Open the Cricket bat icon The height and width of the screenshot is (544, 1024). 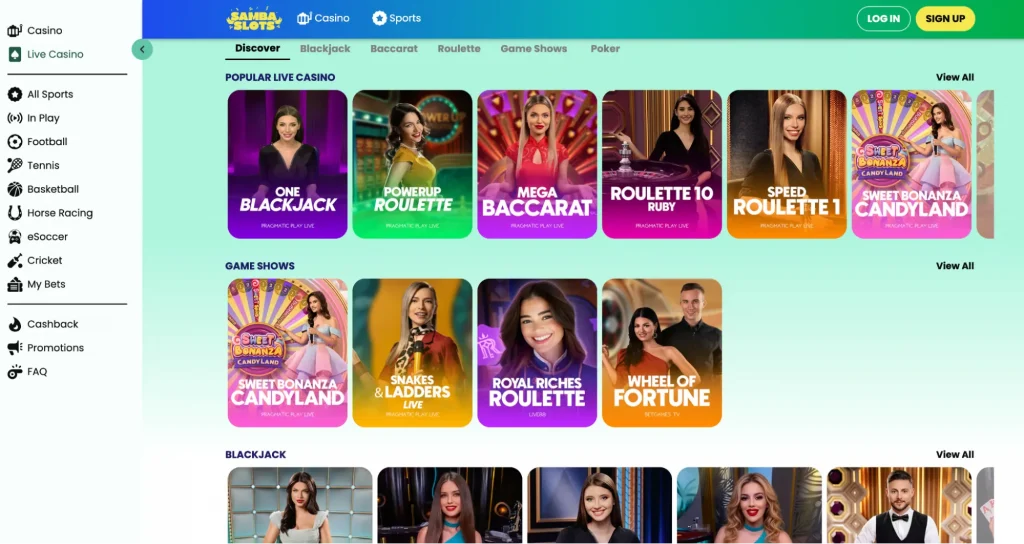coord(14,261)
